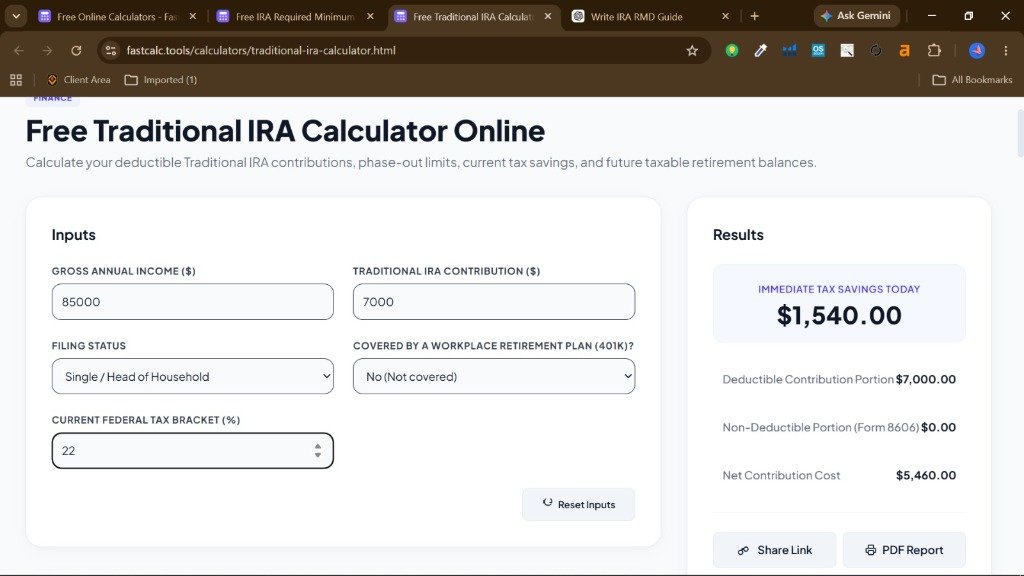Open the workplace retirement plan coverage dropdown
1024x576 pixels.
(494, 376)
